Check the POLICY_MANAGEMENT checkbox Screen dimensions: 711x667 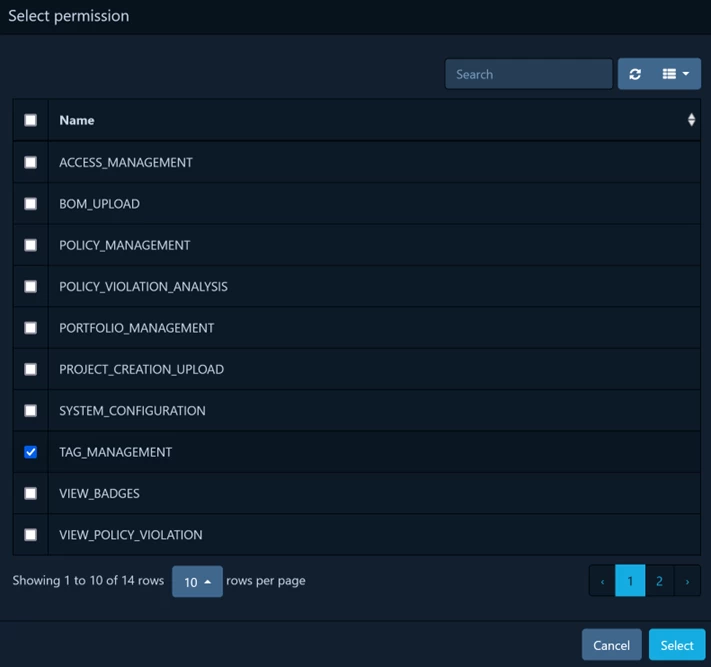(30, 245)
